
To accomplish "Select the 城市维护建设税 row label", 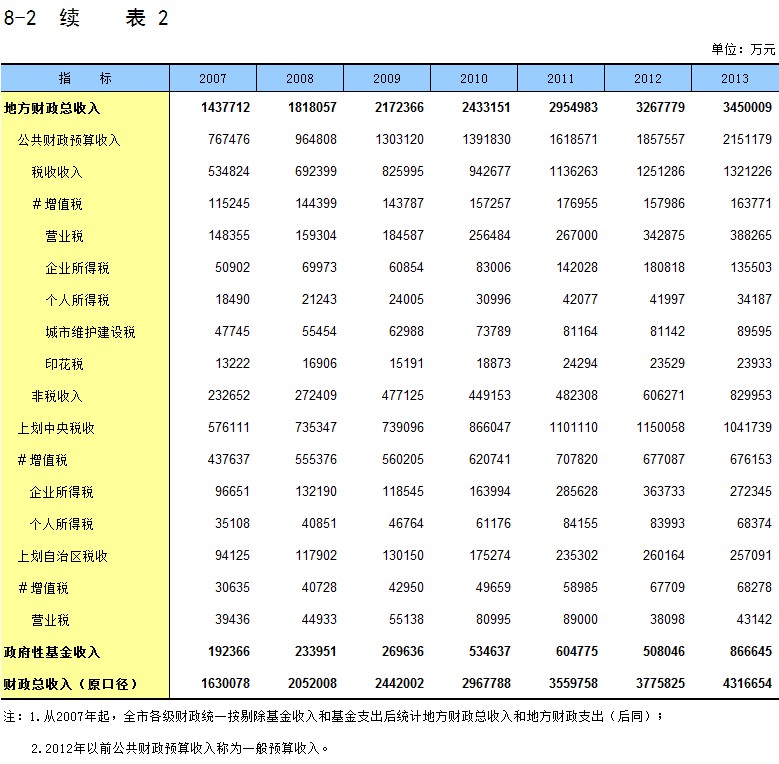I will 90,332.
